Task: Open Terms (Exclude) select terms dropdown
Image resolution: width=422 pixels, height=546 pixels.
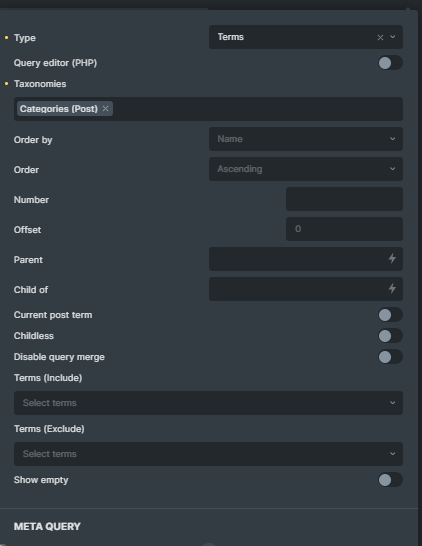Action: (208, 454)
